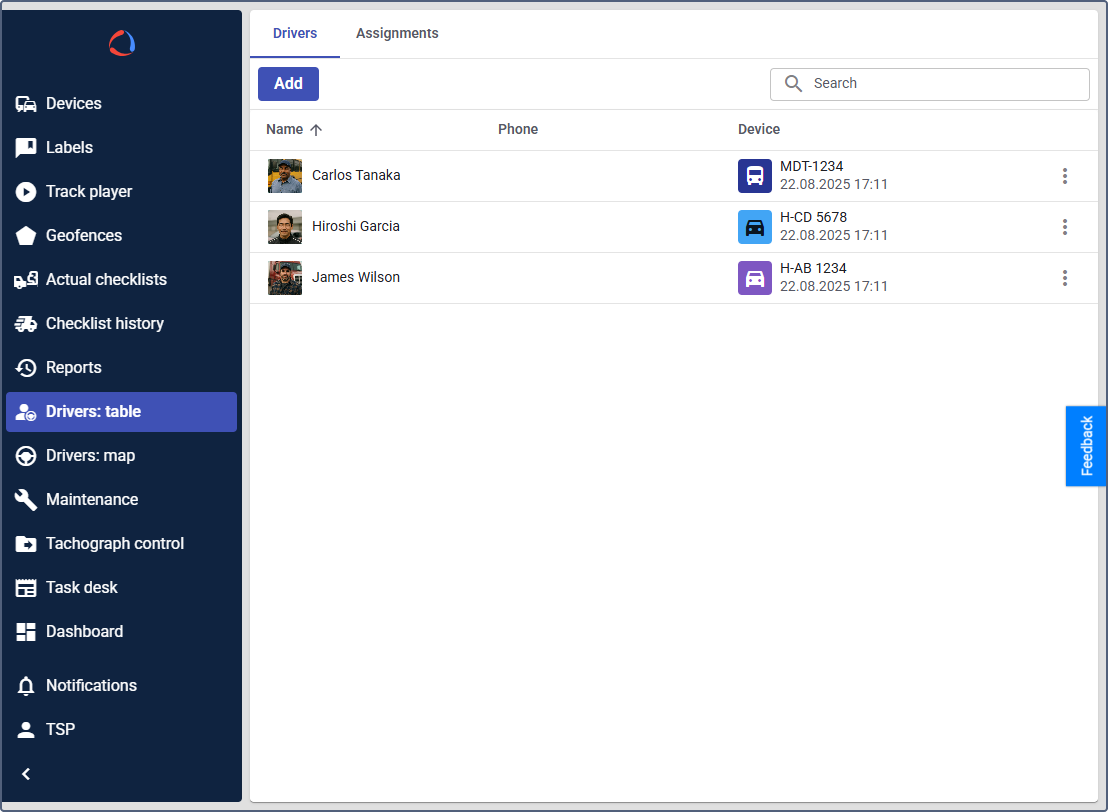
Task: Click device name H-AB 1234
Action: pyautogui.click(x=813, y=269)
